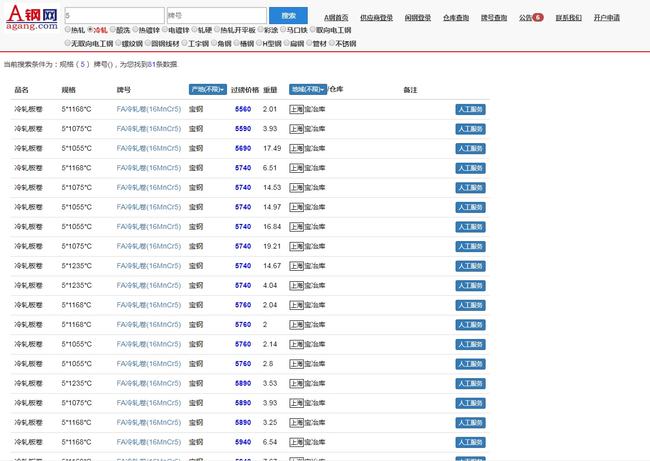This screenshot has width=650, height=461.
Task: Pick the 取向电工钢 radio option
Action: point(313,29)
